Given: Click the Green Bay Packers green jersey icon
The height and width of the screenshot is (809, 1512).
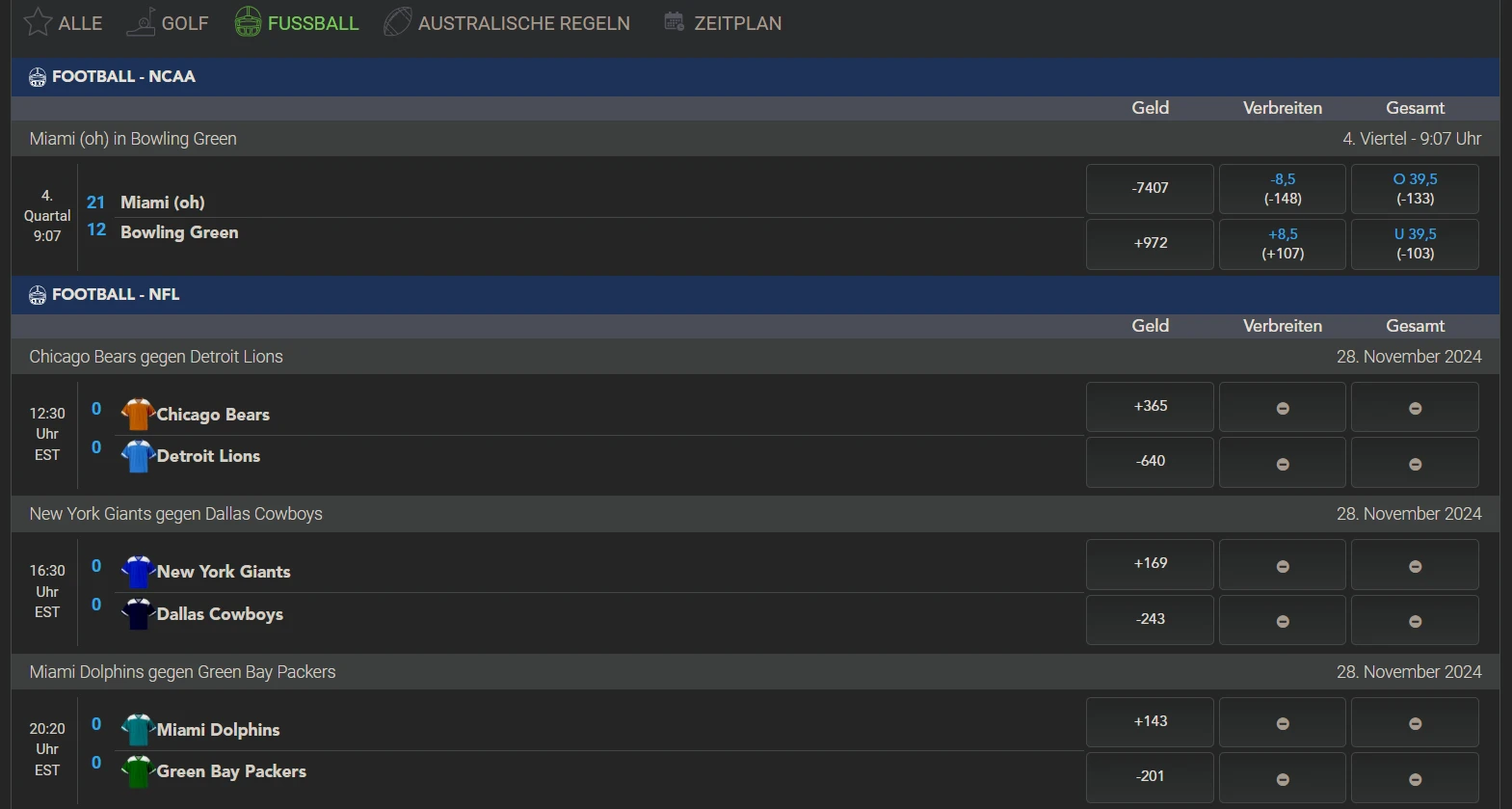Looking at the screenshot, I should [138, 771].
